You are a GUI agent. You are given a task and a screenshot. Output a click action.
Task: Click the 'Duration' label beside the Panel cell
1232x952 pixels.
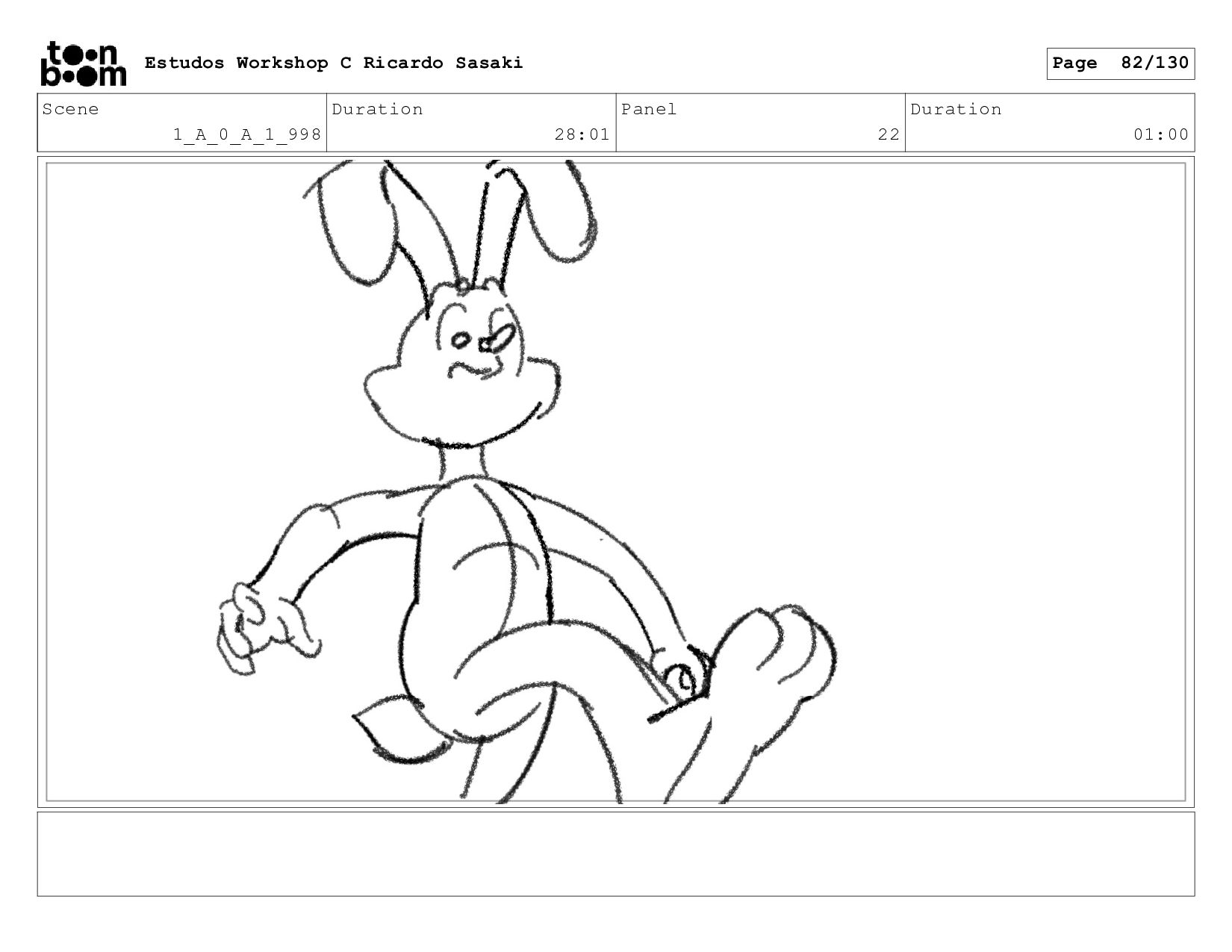pos(956,109)
